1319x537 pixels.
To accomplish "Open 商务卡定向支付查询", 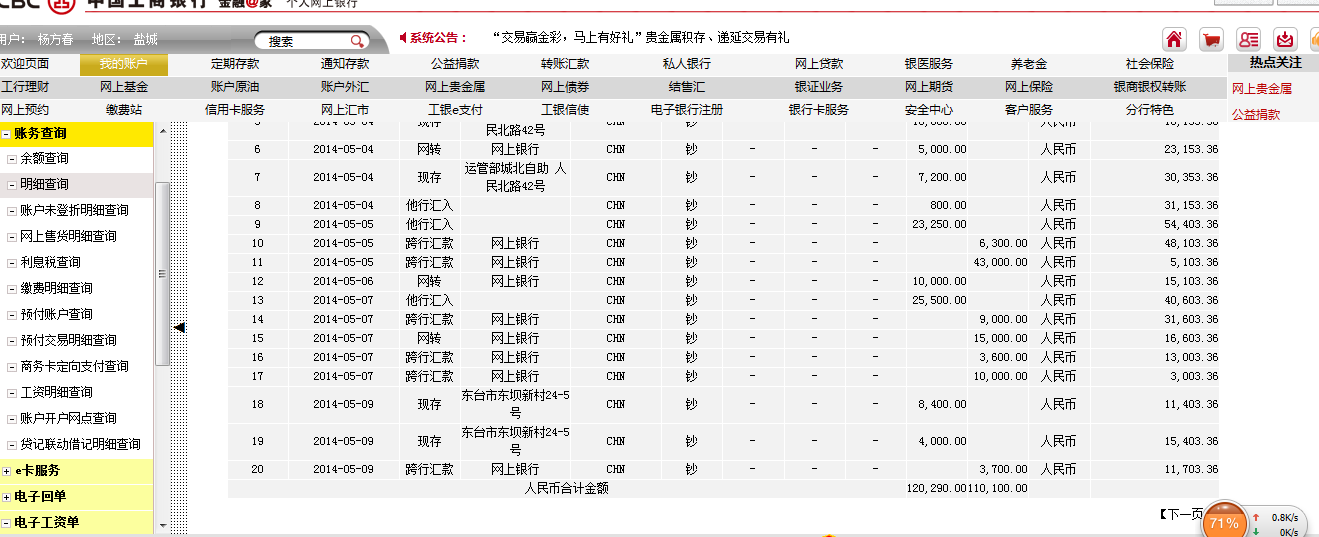I will click(x=74, y=366).
